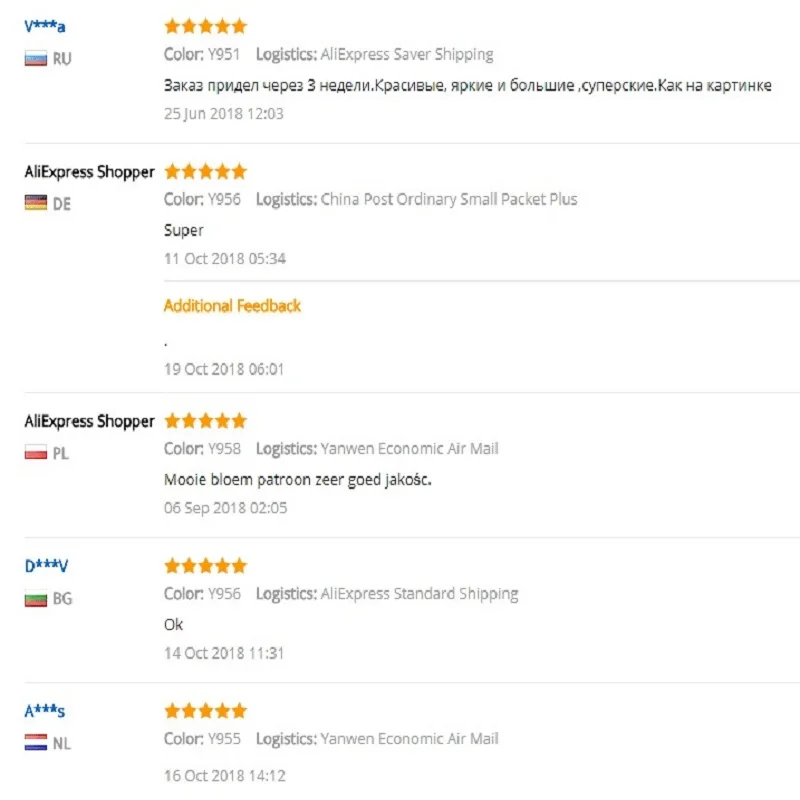Image resolution: width=800 pixels, height=800 pixels.
Task: Click the star rating of A***s's review
Action: (206, 711)
